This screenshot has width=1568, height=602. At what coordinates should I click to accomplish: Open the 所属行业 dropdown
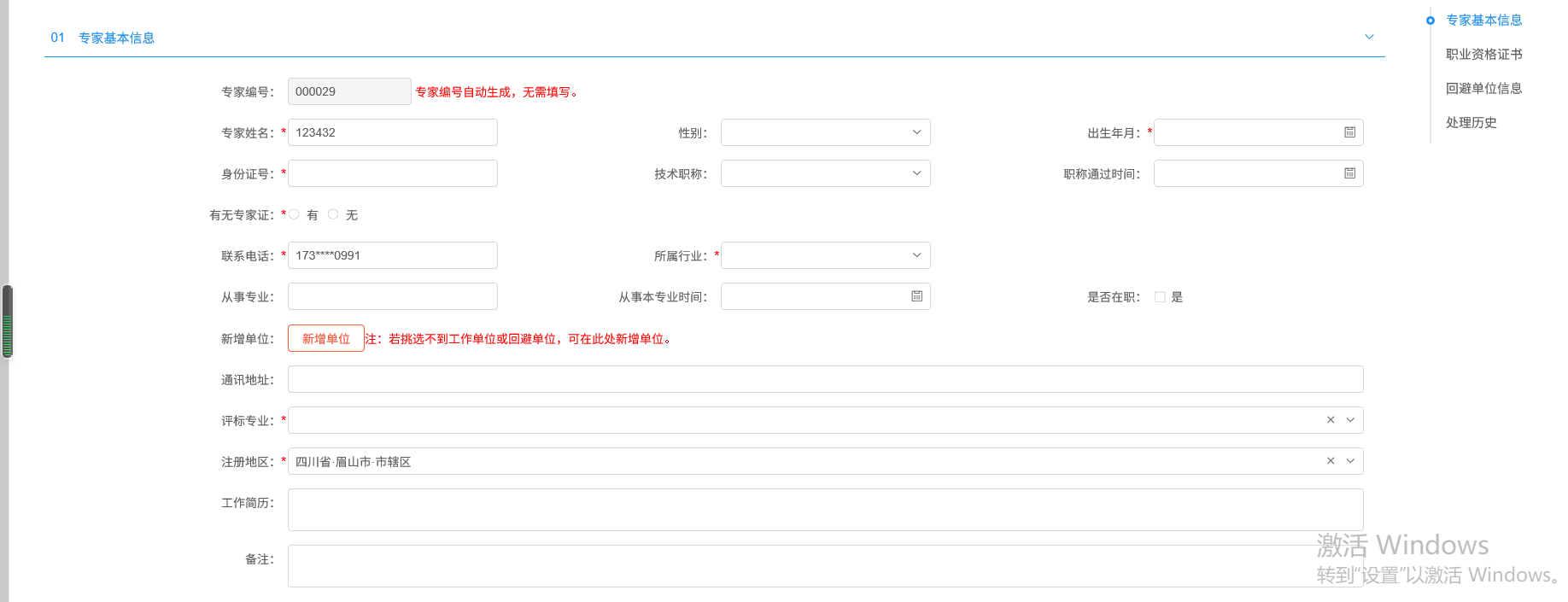(825, 255)
